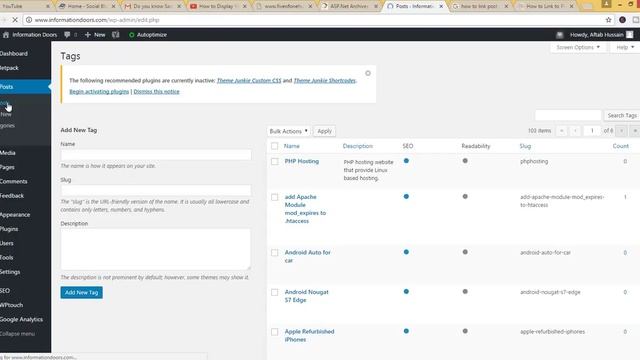This screenshot has height=360, width=640.
Task: Click the Add New Tag button
Action: [82, 292]
